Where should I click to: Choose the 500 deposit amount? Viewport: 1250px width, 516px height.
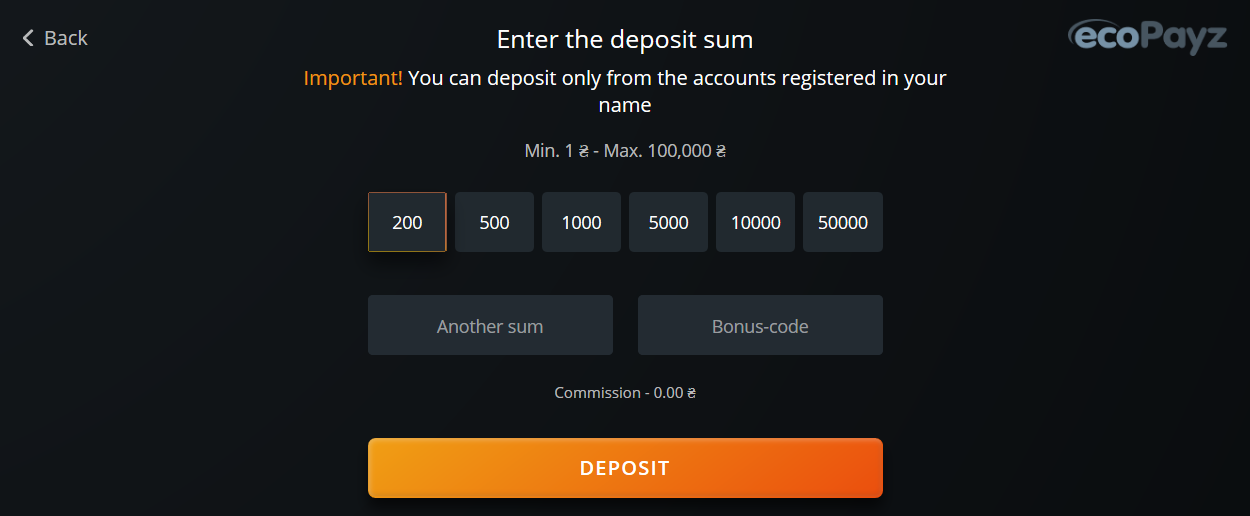pos(494,222)
